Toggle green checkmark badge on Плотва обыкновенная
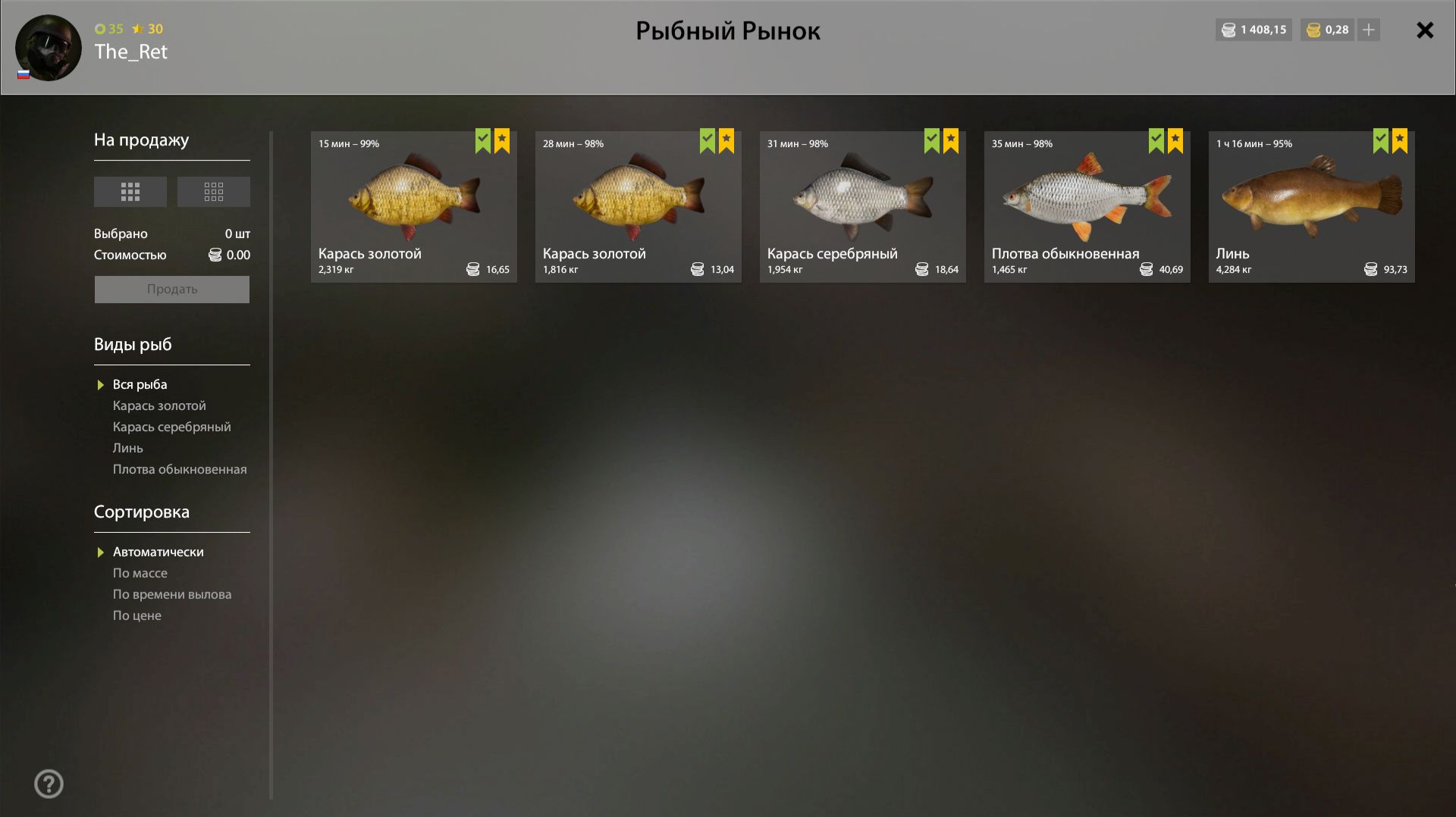 (1156, 140)
